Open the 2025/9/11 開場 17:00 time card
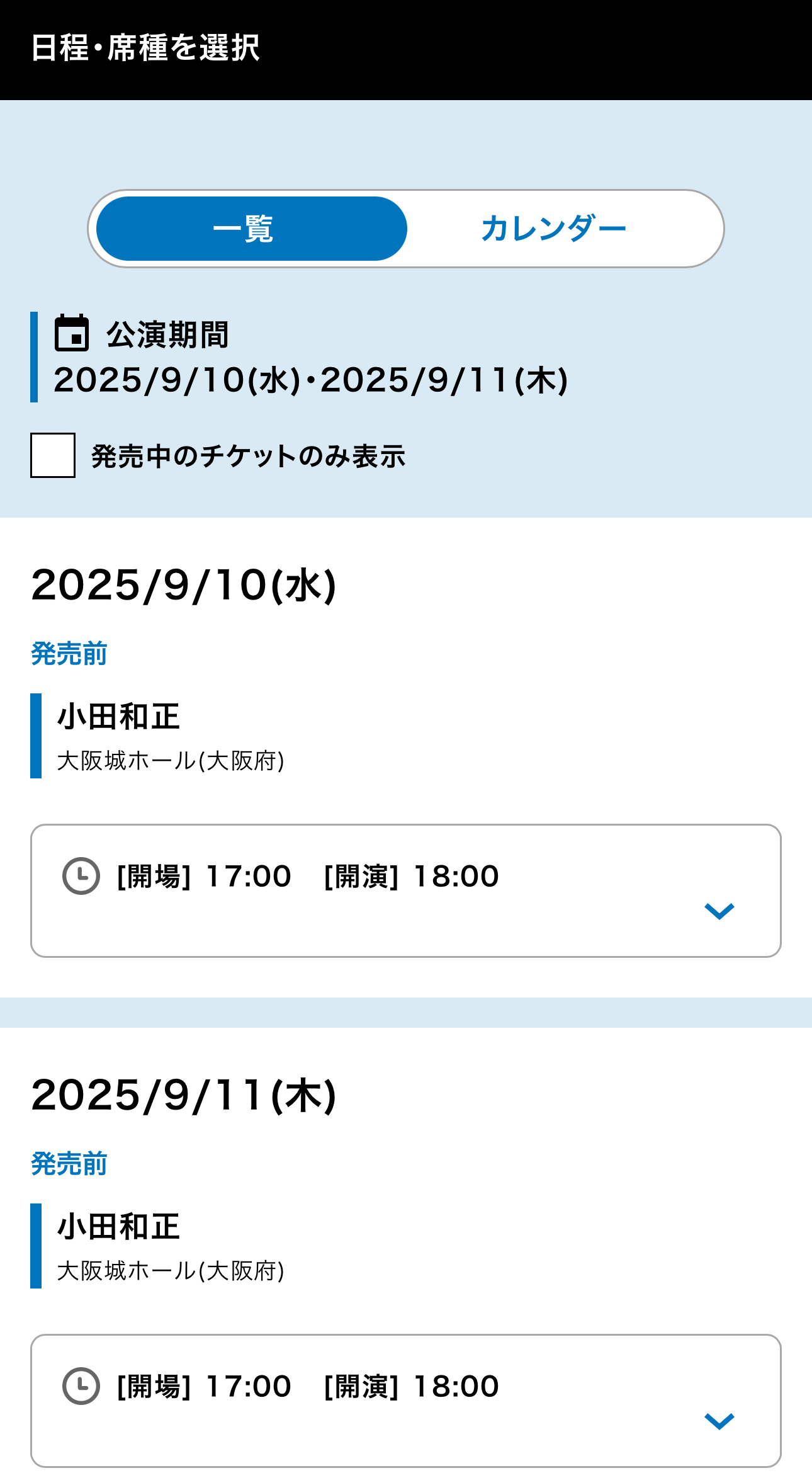812x1473 pixels. (406, 1401)
